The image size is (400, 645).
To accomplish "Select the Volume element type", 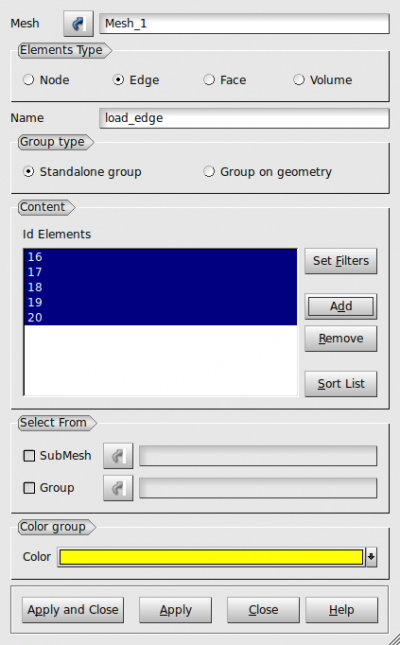I will [323, 80].
